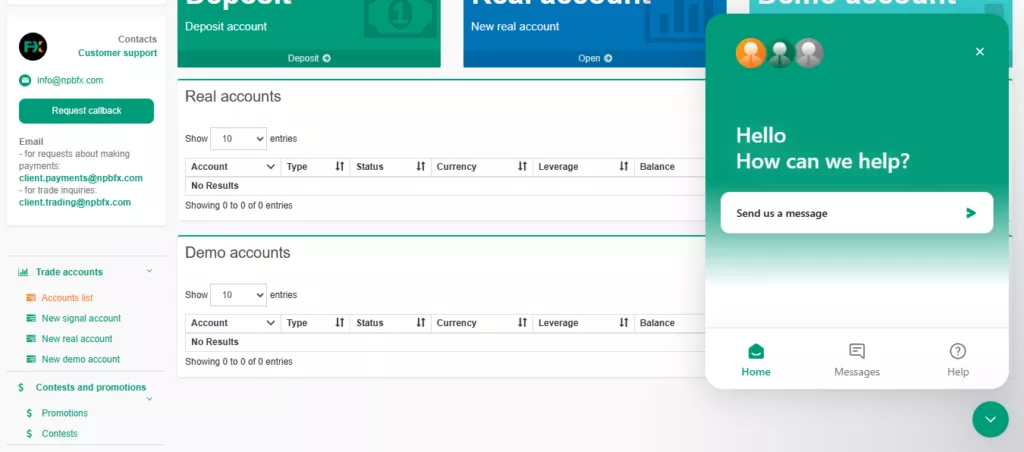Open the chat widget Help icon
The height and width of the screenshot is (452, 1024).
point(957,351)
